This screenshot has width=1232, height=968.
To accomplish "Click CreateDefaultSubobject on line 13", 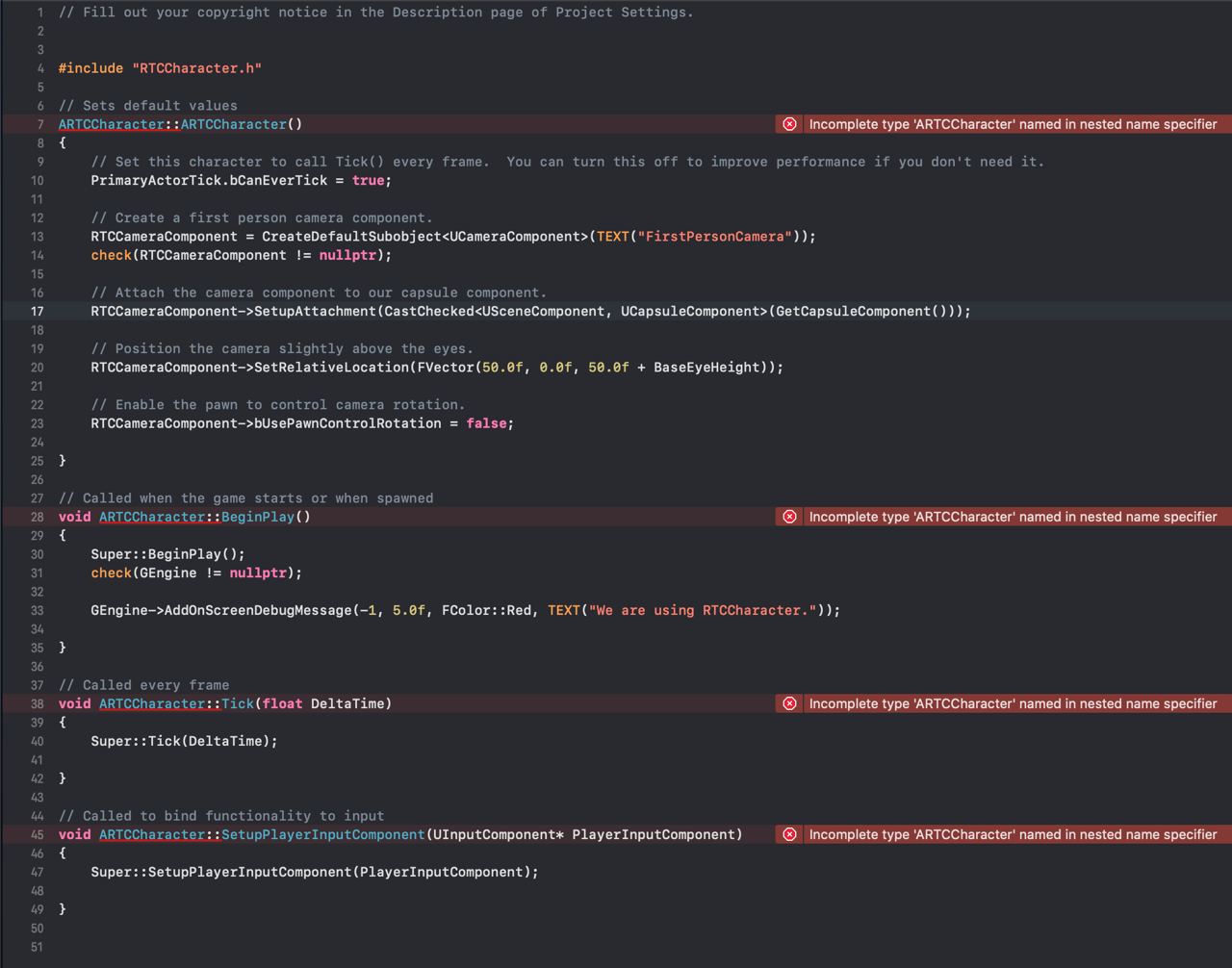I will (x=351, y=237).
